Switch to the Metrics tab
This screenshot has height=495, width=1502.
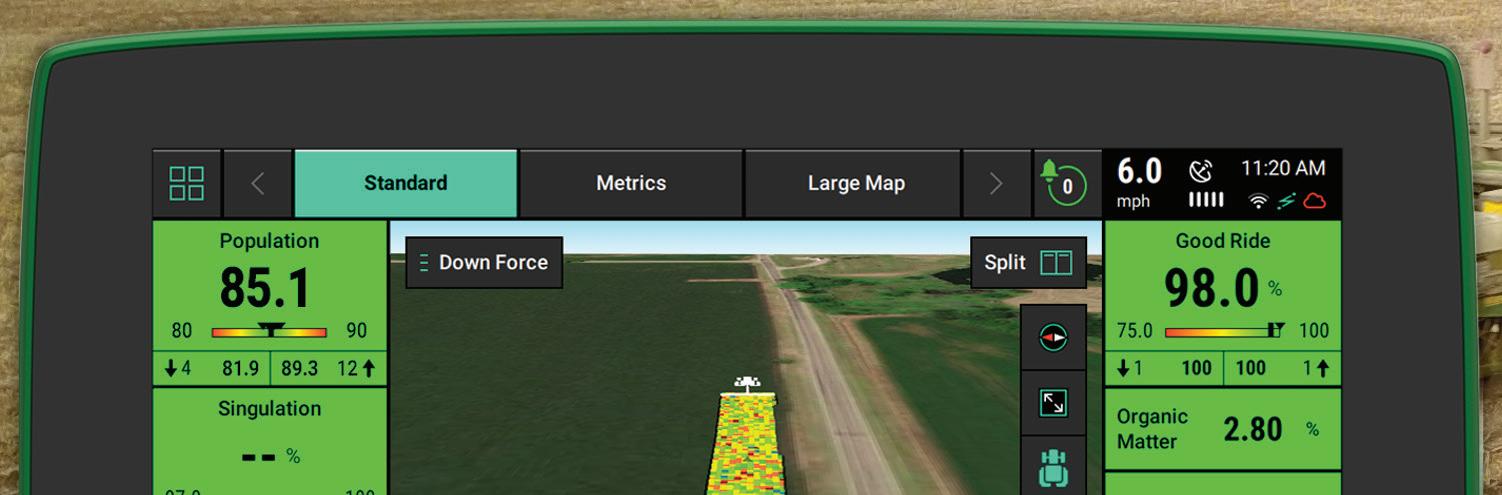click(x=631, y=184)
